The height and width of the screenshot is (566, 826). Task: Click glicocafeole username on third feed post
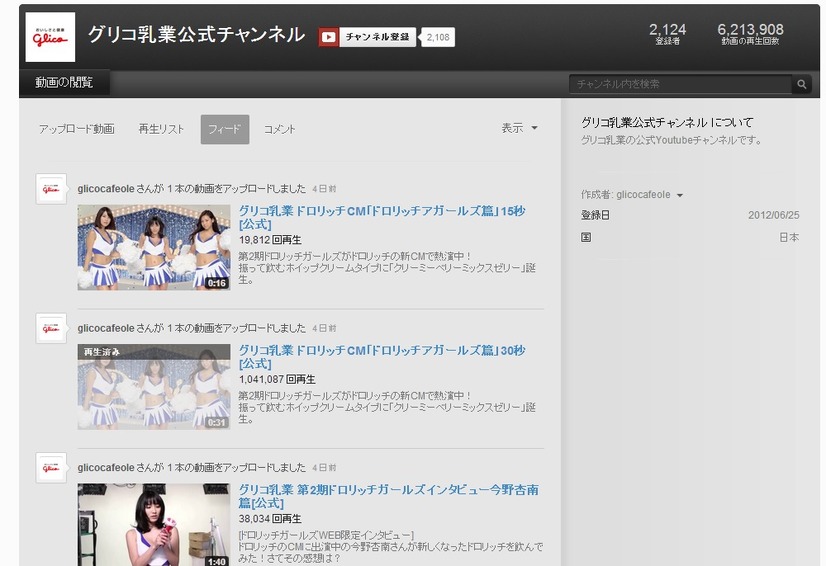click(106, 468)
